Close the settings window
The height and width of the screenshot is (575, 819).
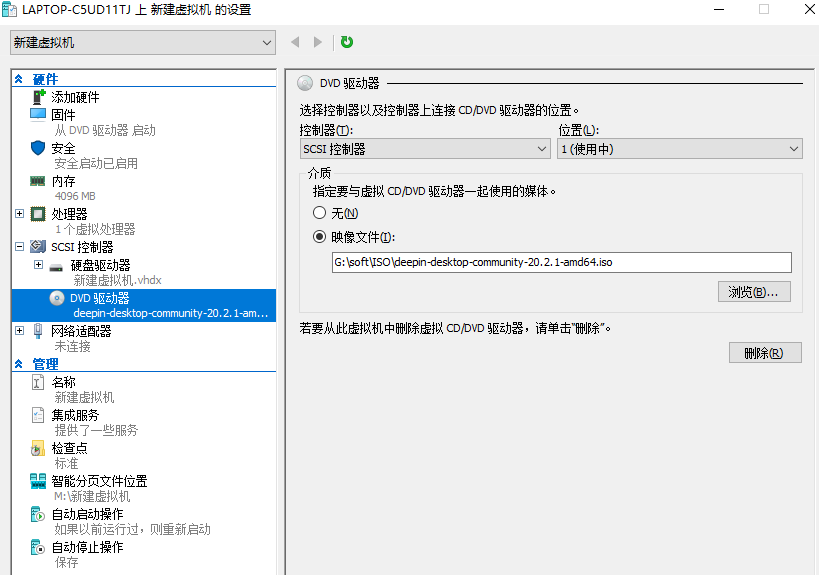(x=809, y=9)
